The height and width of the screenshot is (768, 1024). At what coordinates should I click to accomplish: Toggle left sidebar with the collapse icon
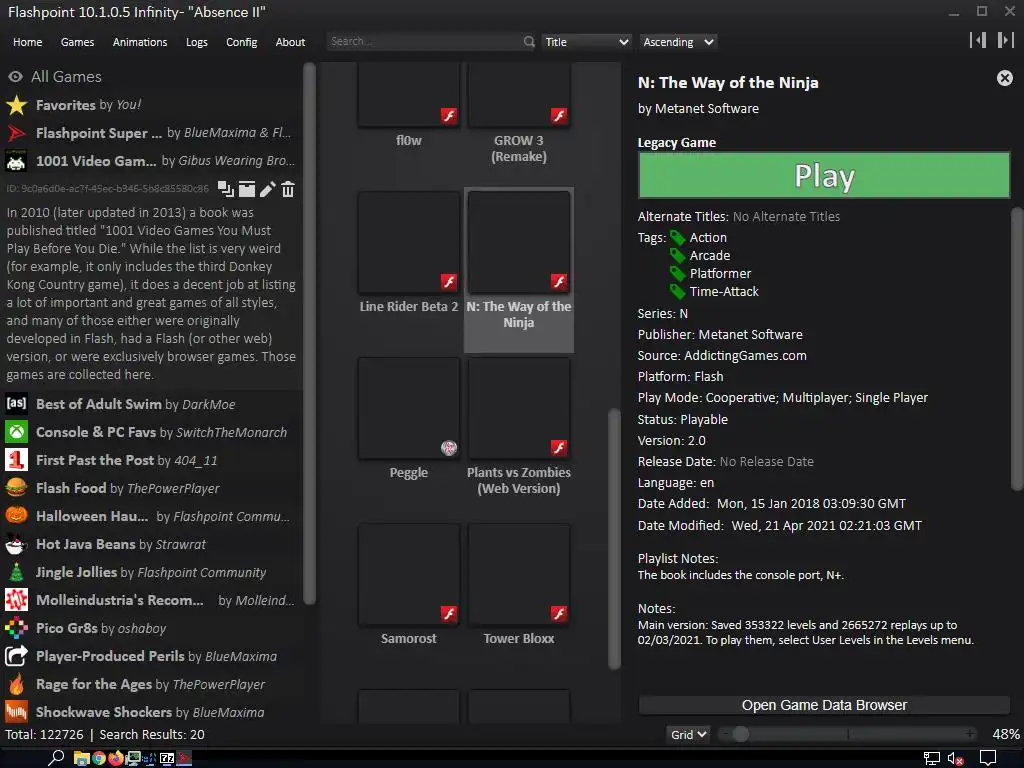(978, 40)
